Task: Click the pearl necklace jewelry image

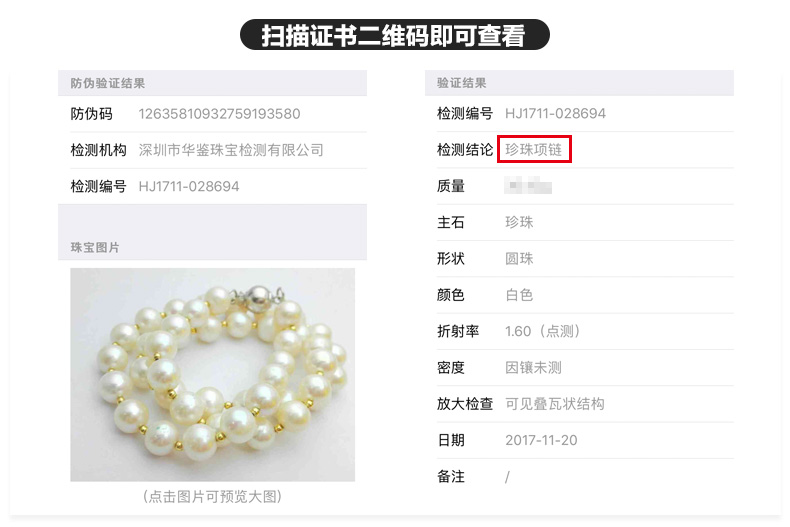Action: [x=212, y=374]
